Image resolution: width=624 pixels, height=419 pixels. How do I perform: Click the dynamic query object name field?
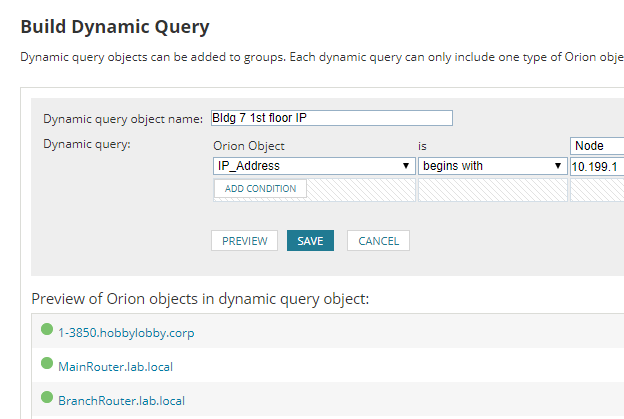tap(331, 118)
